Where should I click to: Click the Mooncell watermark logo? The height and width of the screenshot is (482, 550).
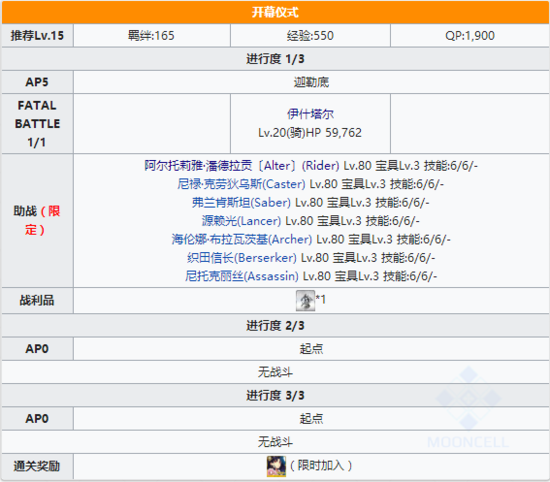(468, 408)
